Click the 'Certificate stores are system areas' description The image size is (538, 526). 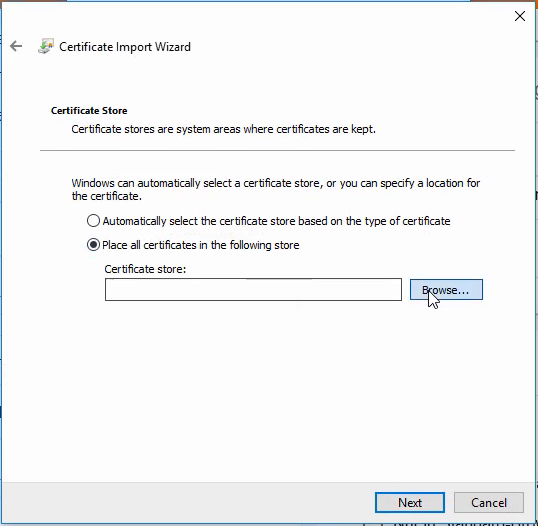[223, 129]
